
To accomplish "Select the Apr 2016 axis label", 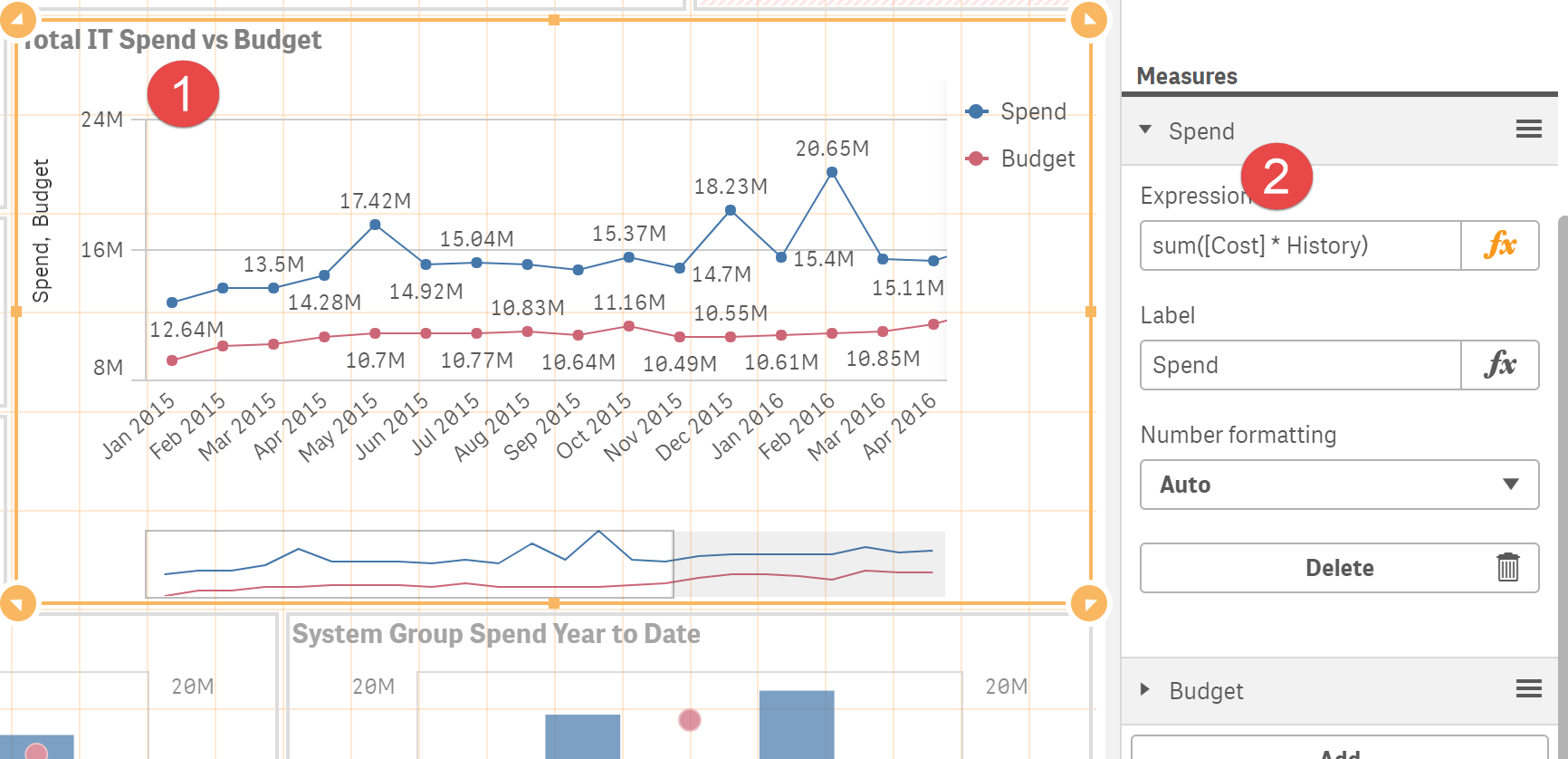I will pyautogui.click(x=899, y=426).
